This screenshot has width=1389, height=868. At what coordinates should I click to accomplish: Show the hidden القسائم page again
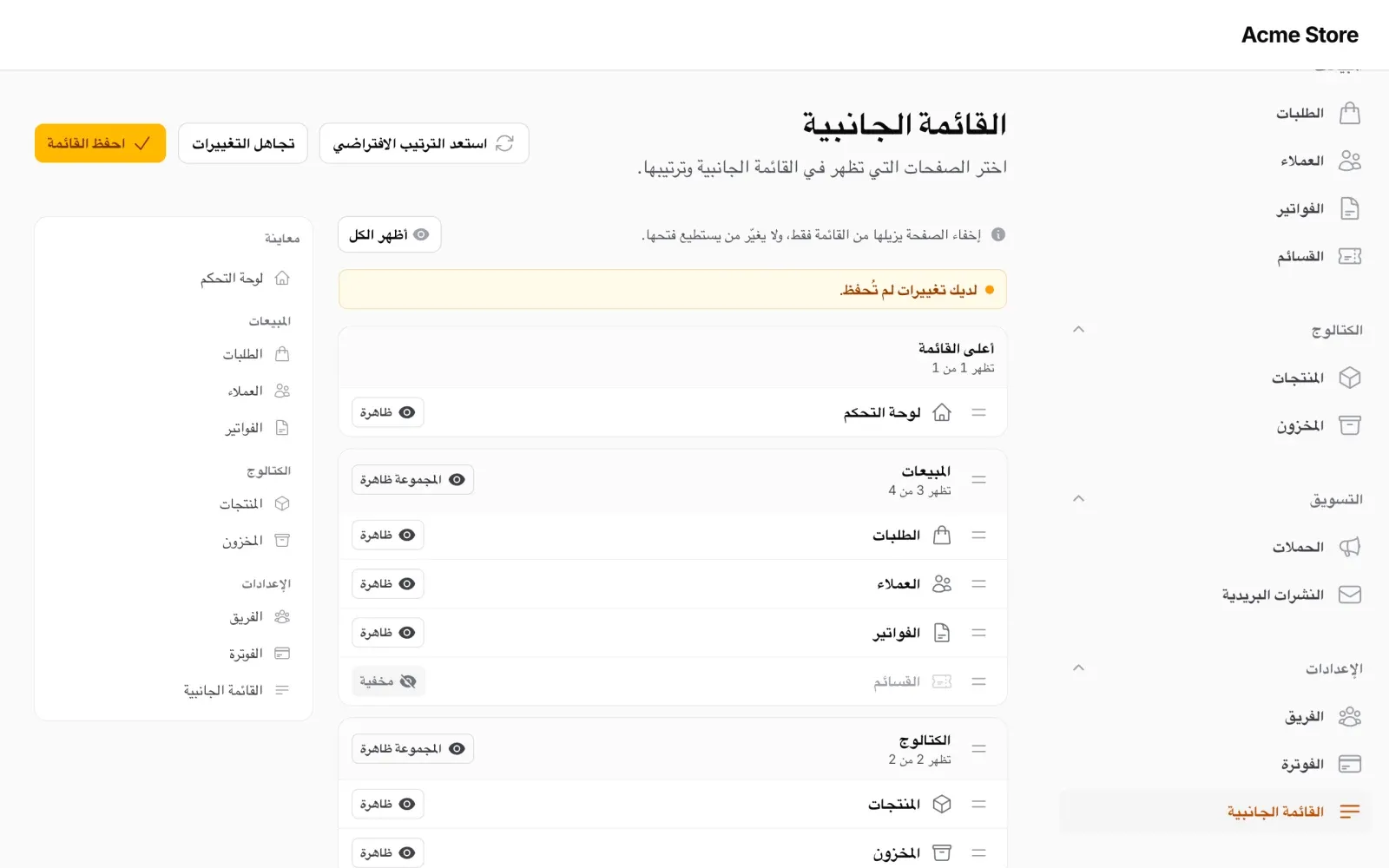tap(388, 681)
